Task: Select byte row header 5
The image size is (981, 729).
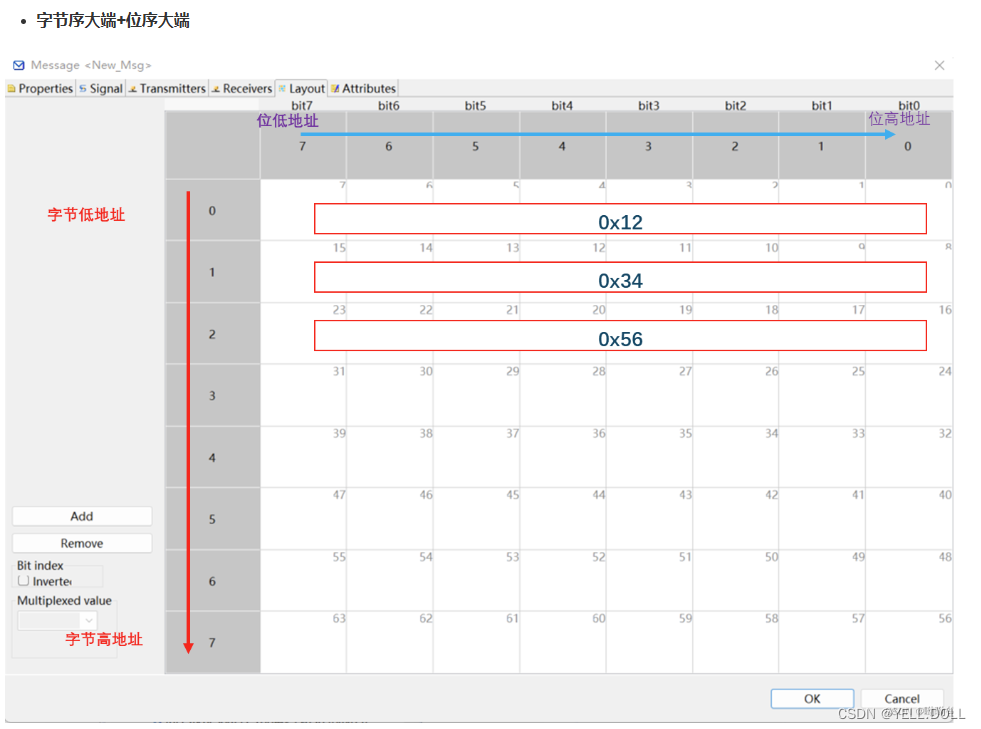Action: [213, 519]
